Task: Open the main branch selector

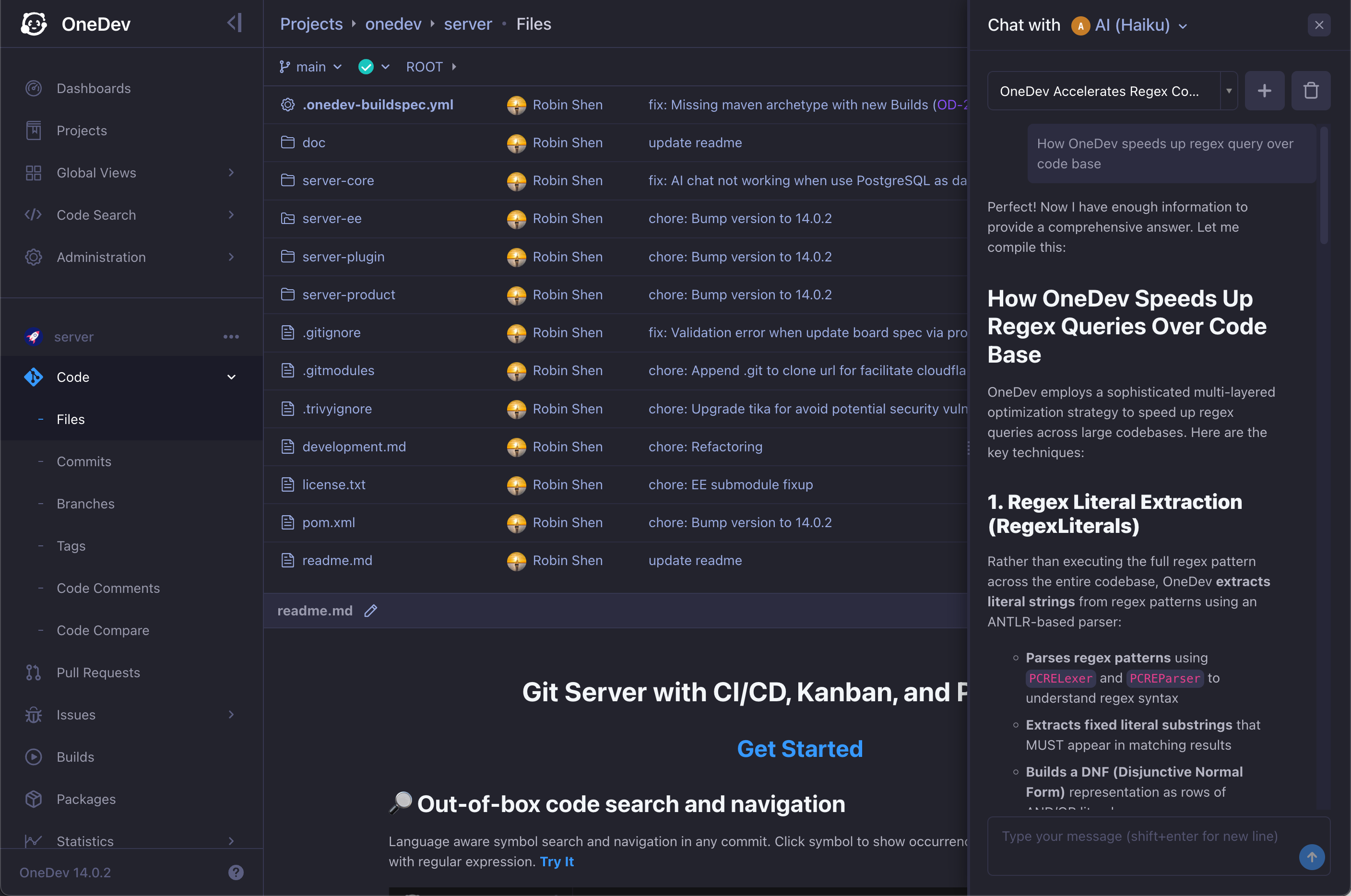Action: pyautogui.click(x=310, y=66)
